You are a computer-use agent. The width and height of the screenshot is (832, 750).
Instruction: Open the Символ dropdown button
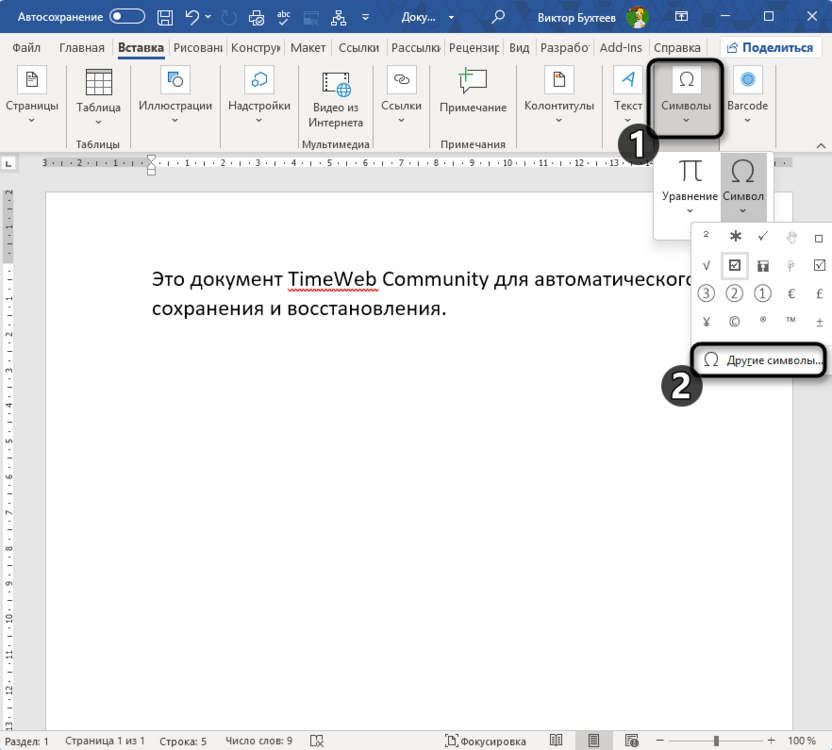743,187
